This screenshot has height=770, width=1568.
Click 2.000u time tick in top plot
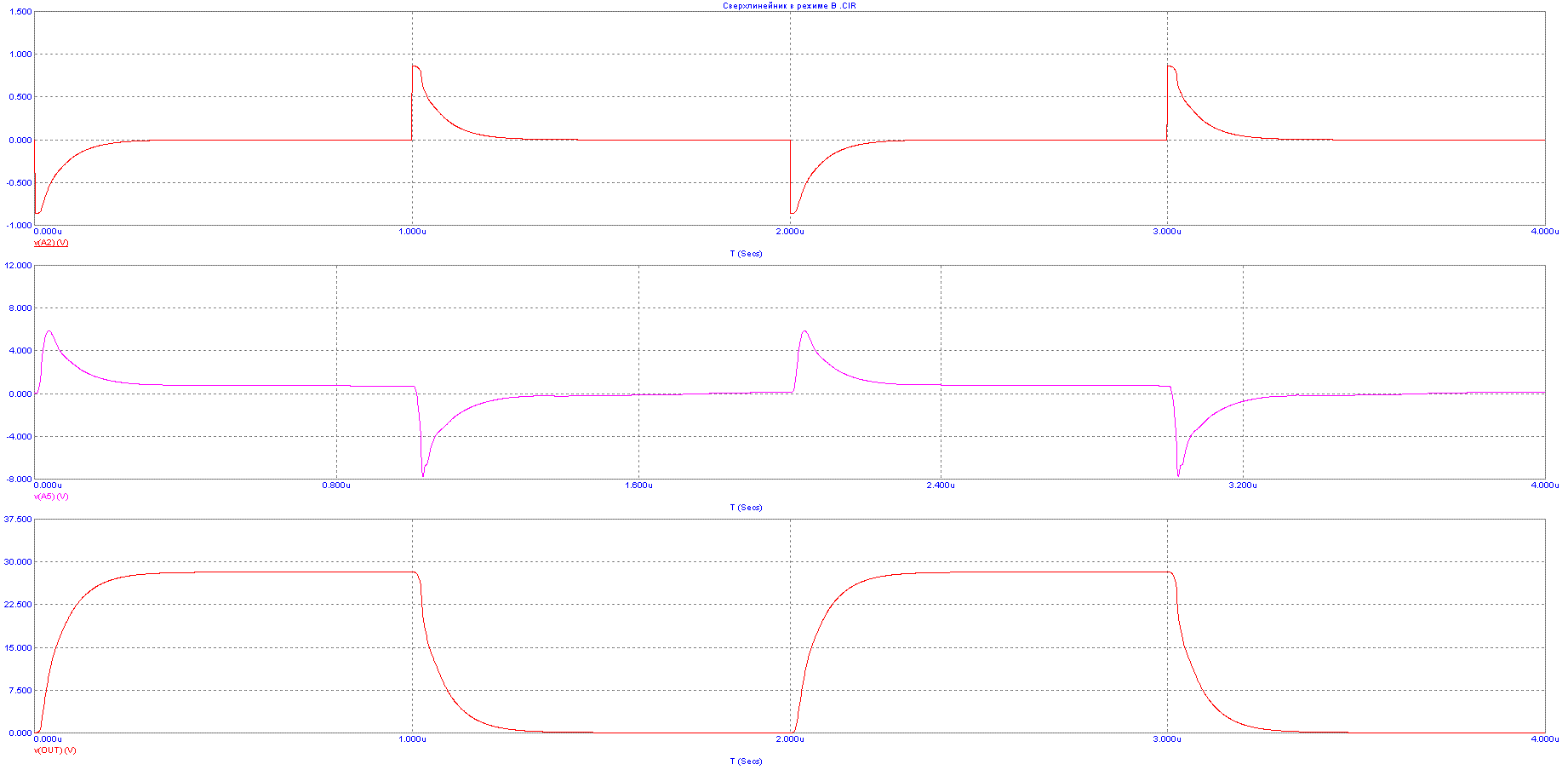click(x=790, y=232)
